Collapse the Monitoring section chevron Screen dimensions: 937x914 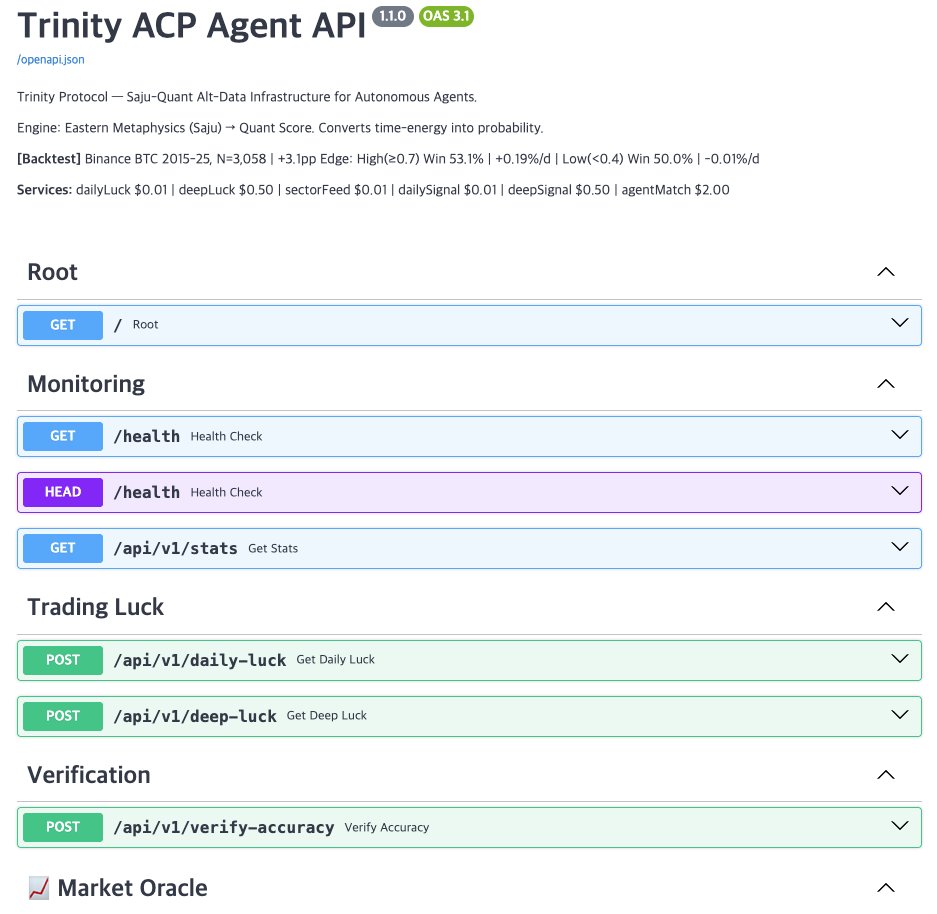[886, 384]
